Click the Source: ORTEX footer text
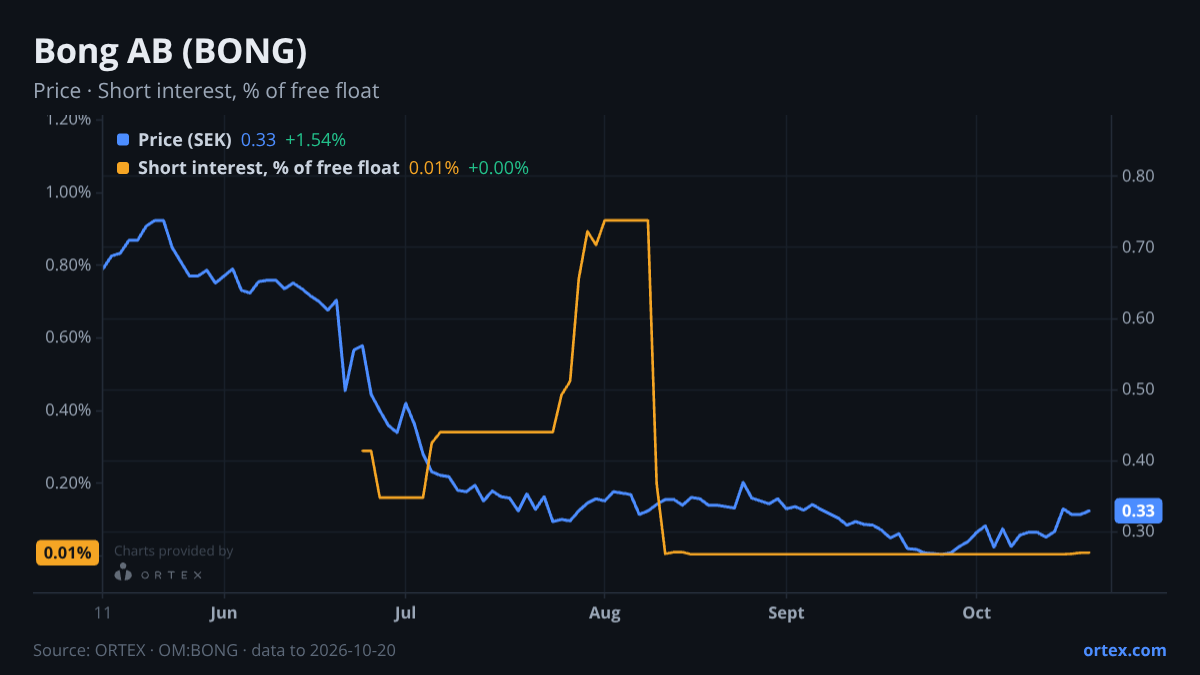1200x675 pixels. (x=214, y=650)
